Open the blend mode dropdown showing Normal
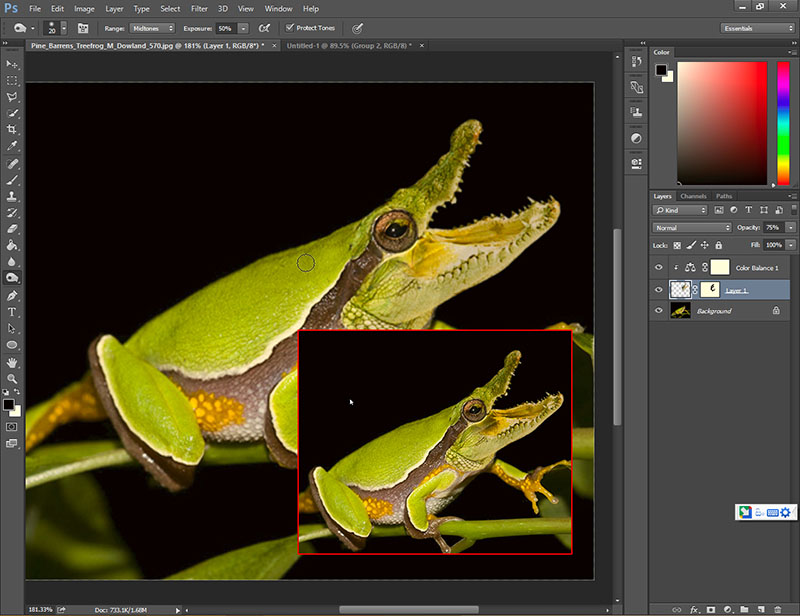Viewport: 800px width, 616px height. coord(692,228)
